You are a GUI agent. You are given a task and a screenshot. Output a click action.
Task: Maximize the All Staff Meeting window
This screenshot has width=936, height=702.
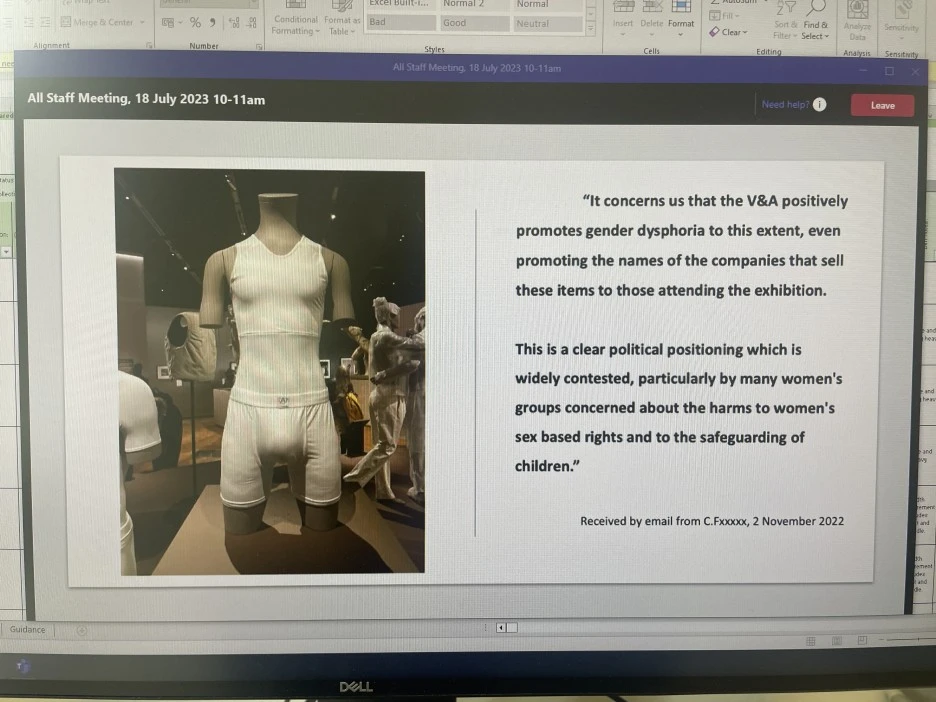(x=889, y=71)
